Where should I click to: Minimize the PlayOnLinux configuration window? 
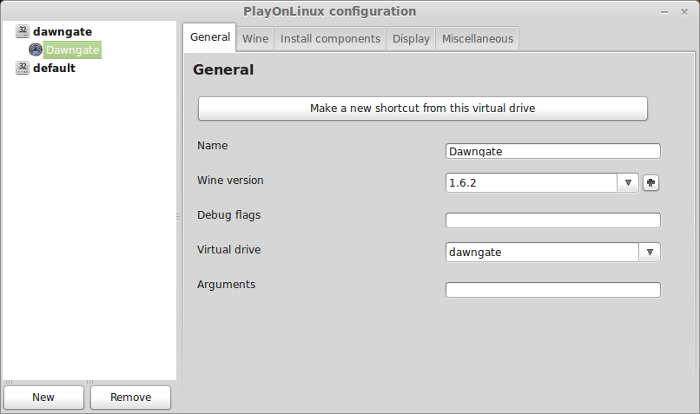click(664, 12)
